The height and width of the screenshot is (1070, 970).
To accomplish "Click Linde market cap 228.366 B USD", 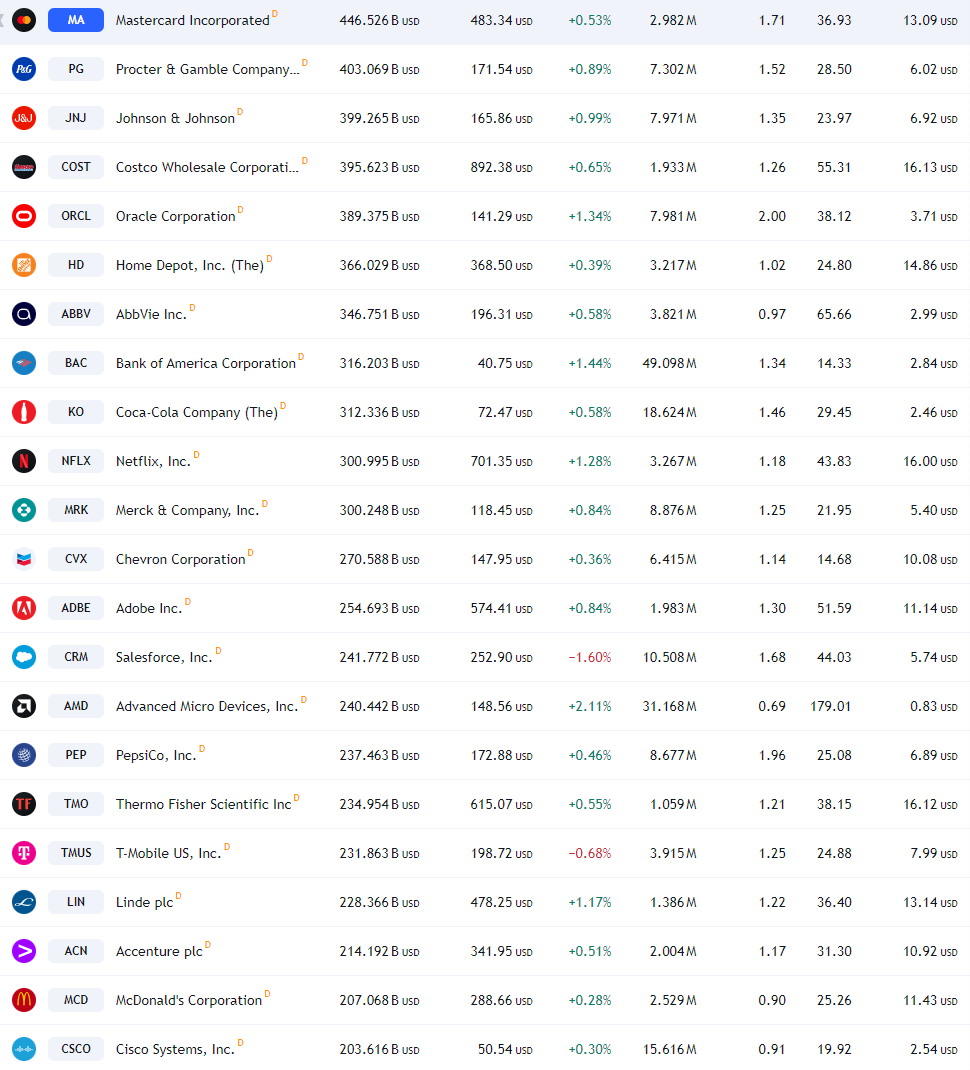I will click(380, 902).
